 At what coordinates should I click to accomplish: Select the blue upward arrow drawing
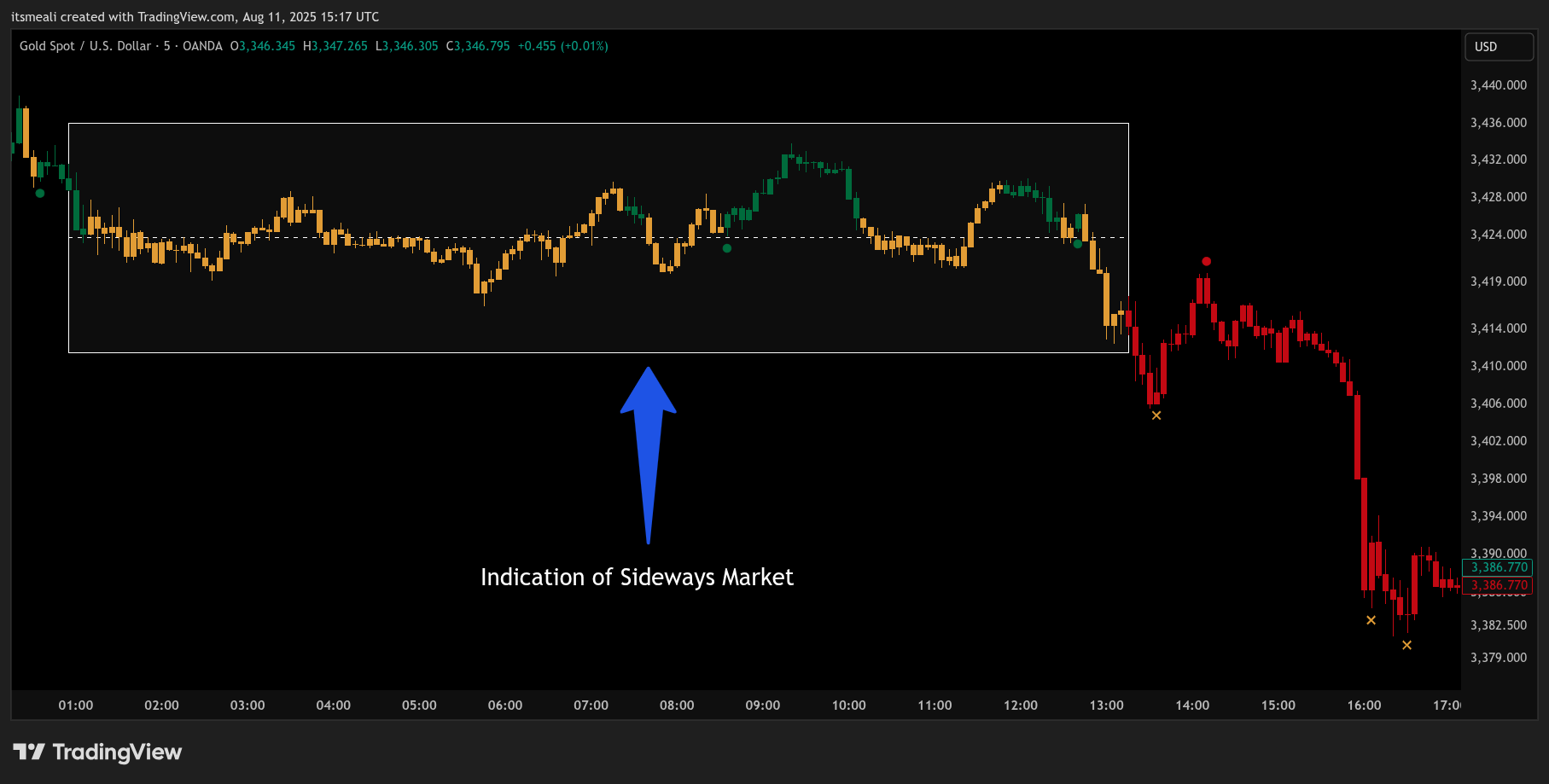click(649, 452)
